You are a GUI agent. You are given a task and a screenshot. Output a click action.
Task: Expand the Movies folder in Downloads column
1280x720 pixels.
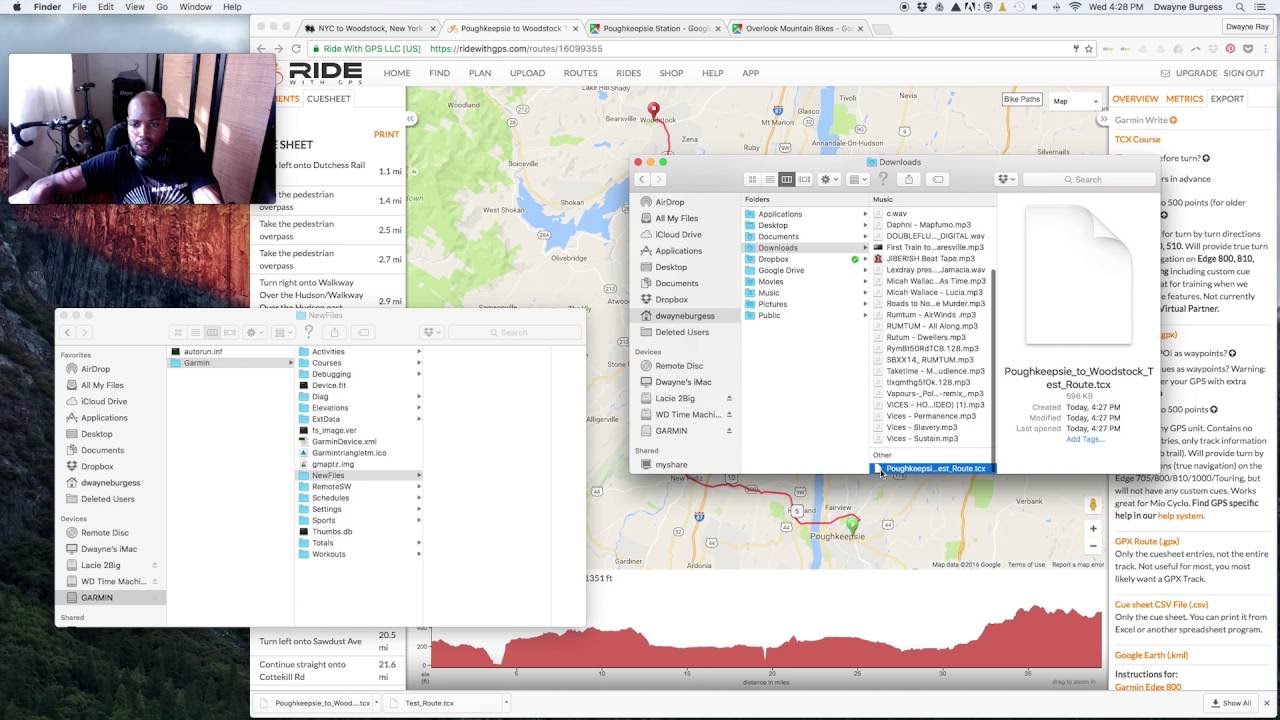click(x=865, y=281)
